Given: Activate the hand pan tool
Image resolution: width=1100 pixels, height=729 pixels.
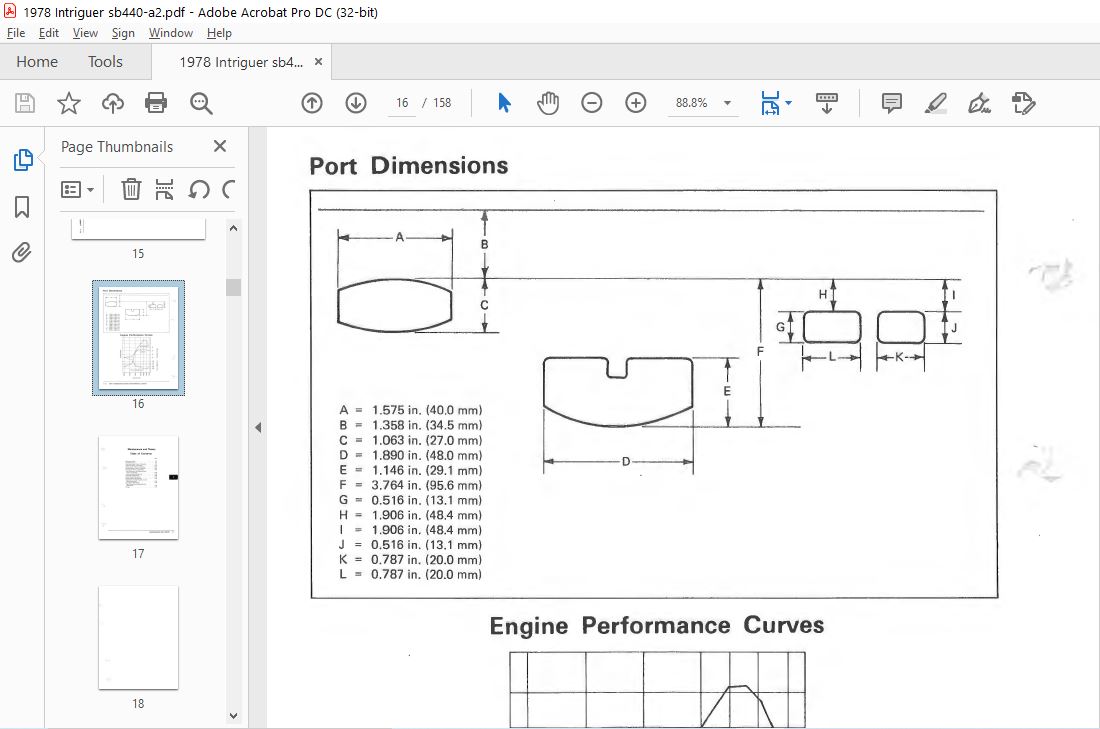Looking at the screenshot, I should tap(548, 103).
